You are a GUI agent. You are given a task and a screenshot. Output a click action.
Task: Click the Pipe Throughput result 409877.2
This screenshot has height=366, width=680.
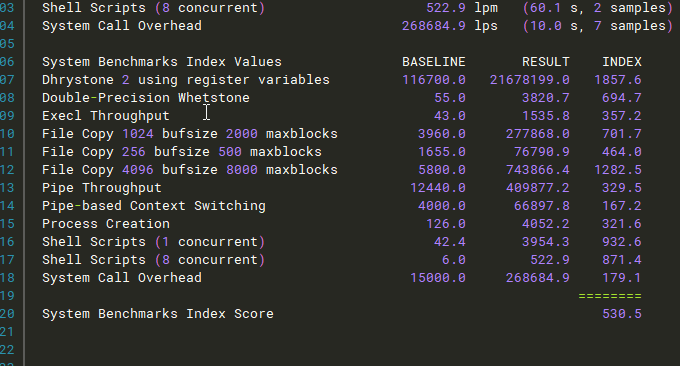pos(538,188)
